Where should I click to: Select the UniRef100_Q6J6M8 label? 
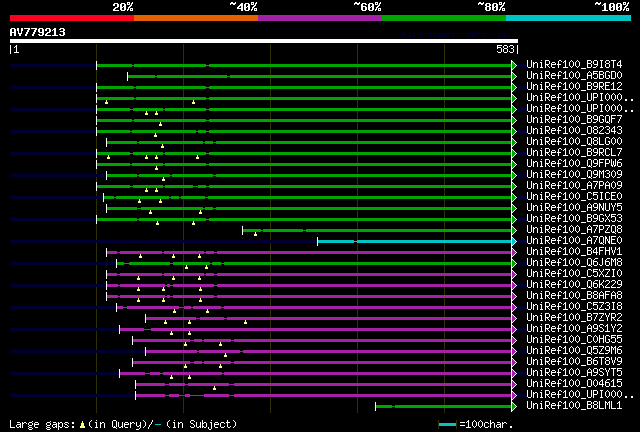coord(574,263)
